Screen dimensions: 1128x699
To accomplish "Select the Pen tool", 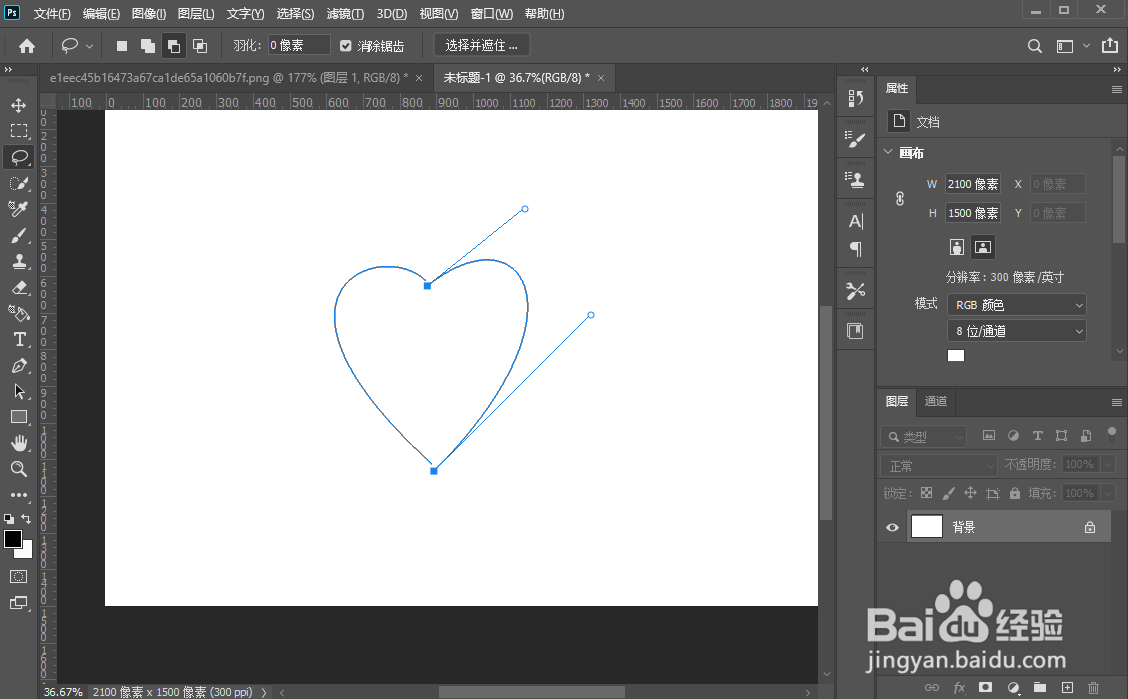I will (x=19, y=365).
